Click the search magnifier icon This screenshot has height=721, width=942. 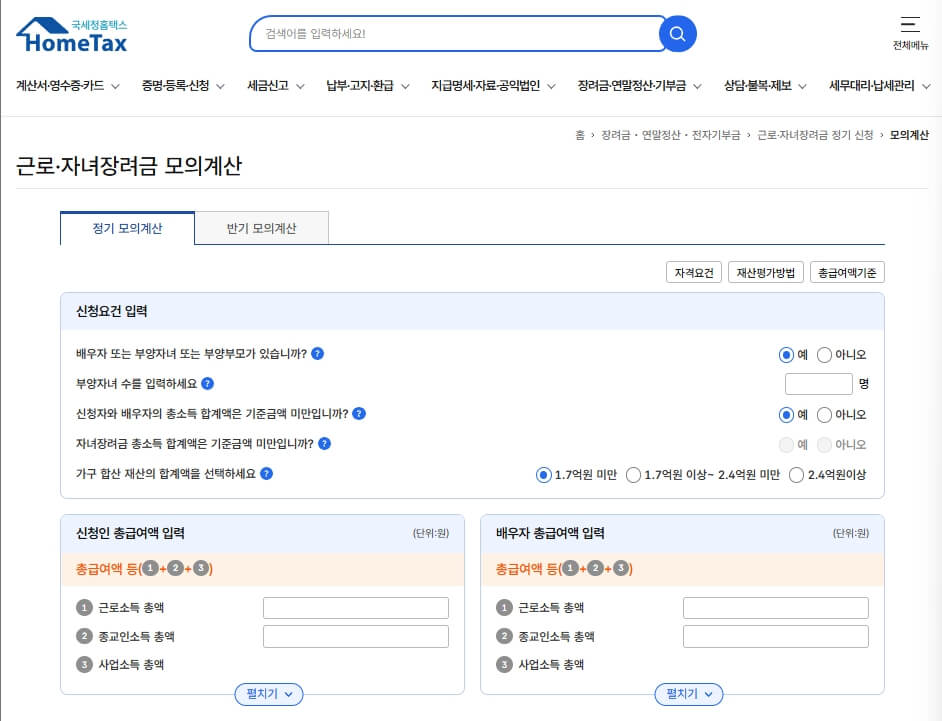click(x=677, y=33)
